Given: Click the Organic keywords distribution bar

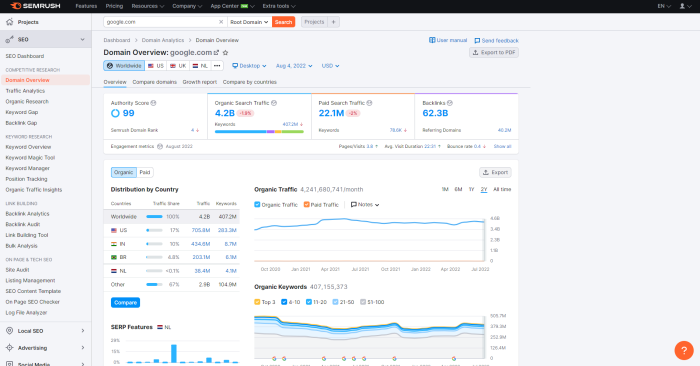Looking at the screenshot, I should coord(259,132).
